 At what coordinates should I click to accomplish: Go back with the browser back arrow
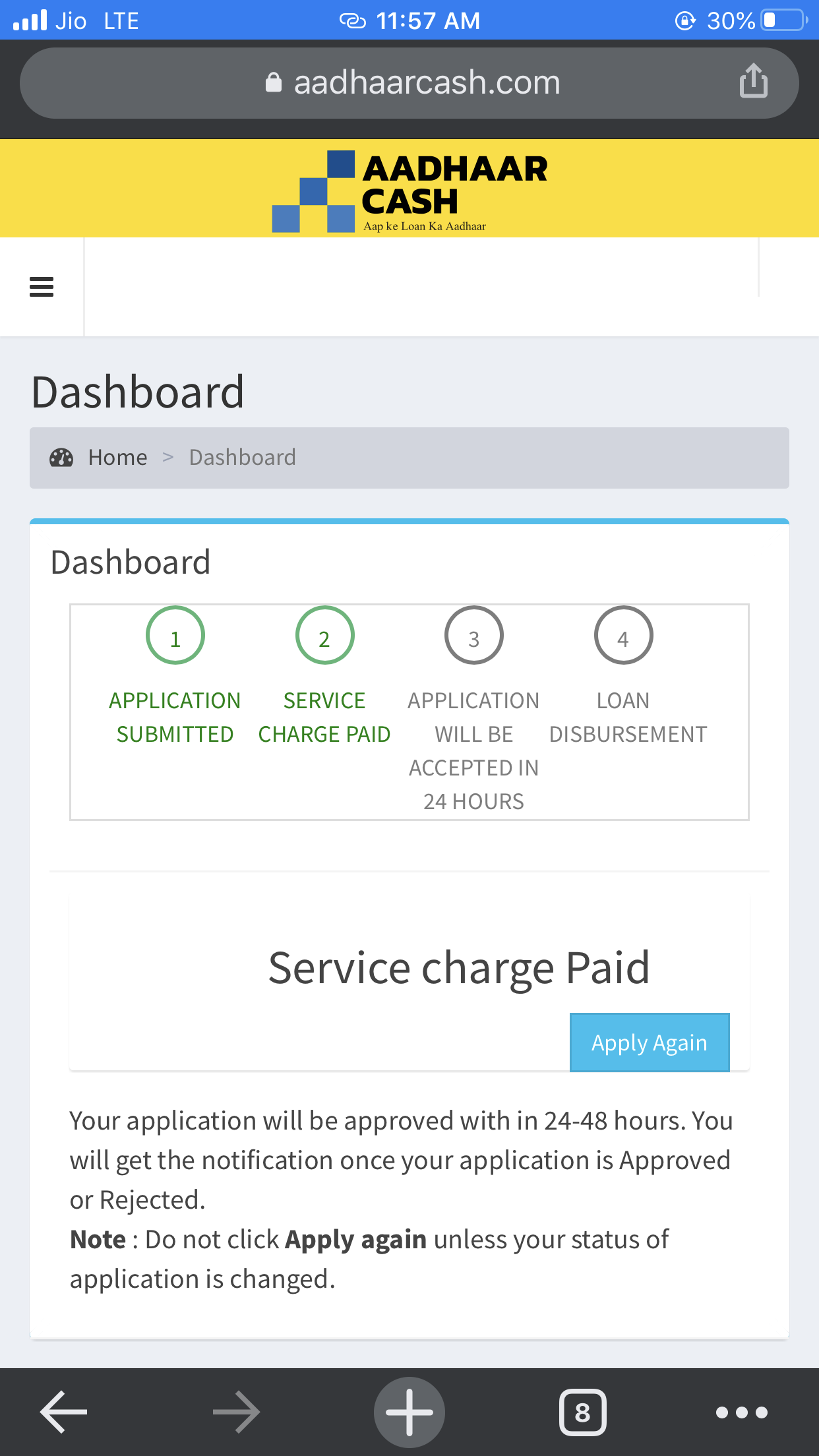(63, 1412)
